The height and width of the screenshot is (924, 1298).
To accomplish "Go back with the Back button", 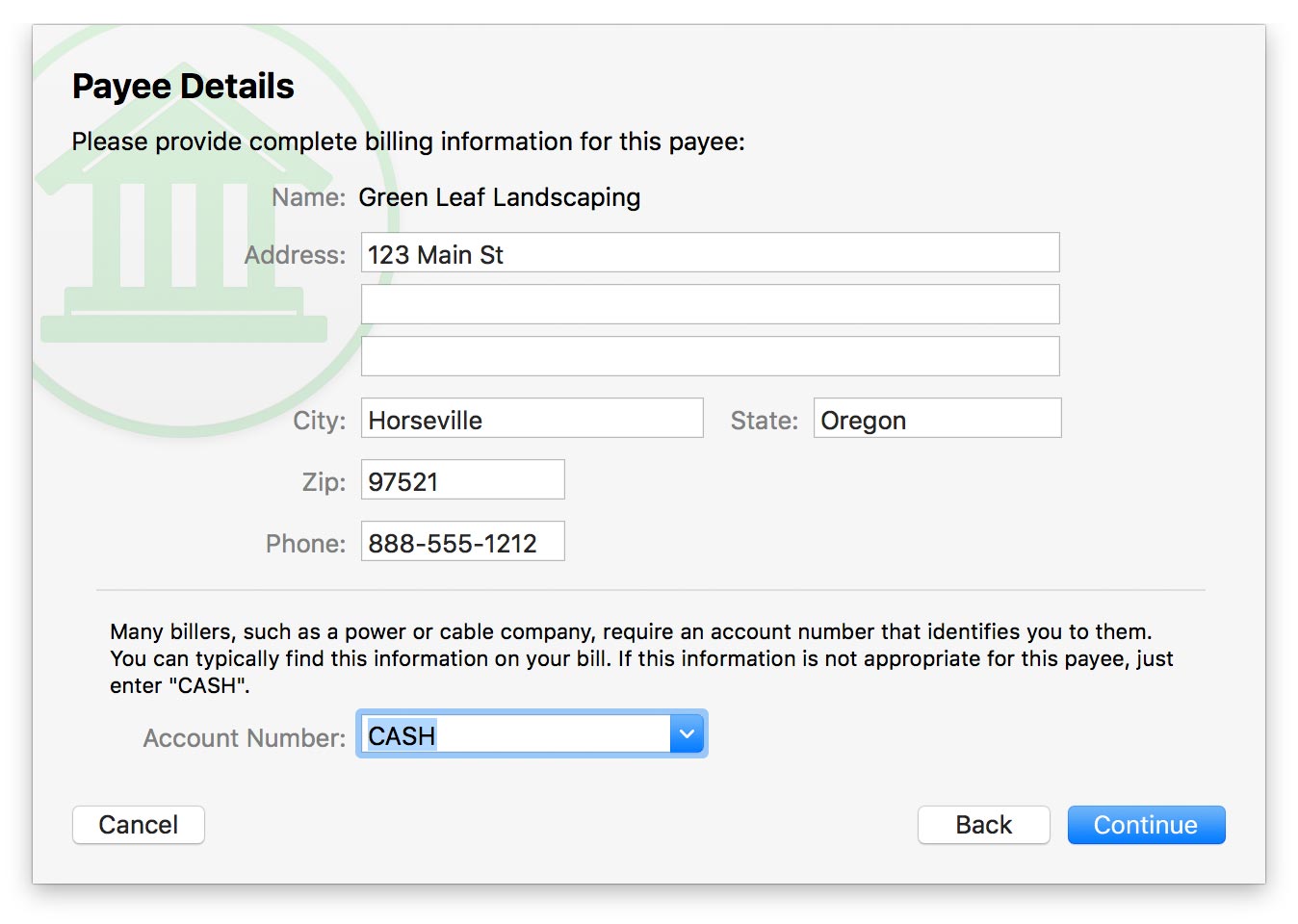I will (x=983, y=825).
